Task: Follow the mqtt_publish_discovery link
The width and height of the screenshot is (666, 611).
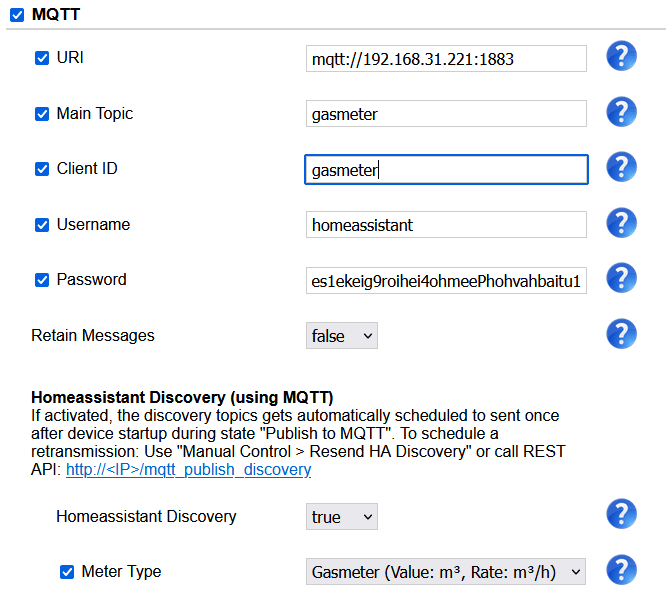Action: click(189, 470)
